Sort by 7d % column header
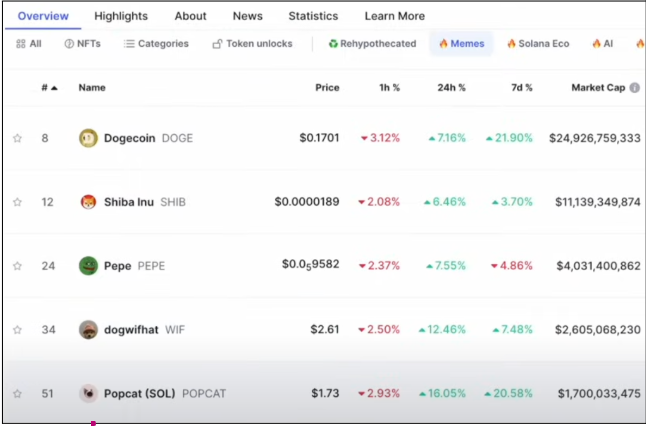The height and width of the screenshot is (426, 646). click(x=522, y=88)
